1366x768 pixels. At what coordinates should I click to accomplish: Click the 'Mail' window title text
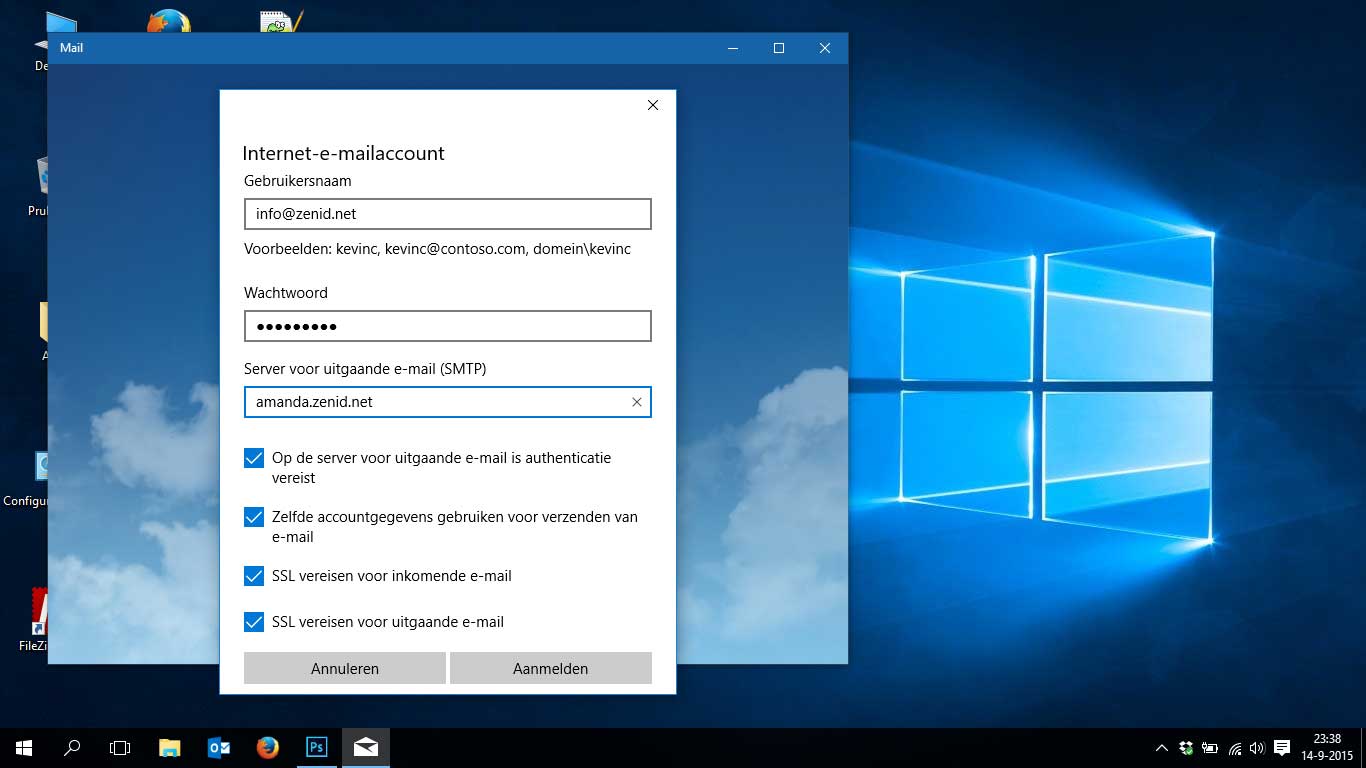(x=71, y=48)
